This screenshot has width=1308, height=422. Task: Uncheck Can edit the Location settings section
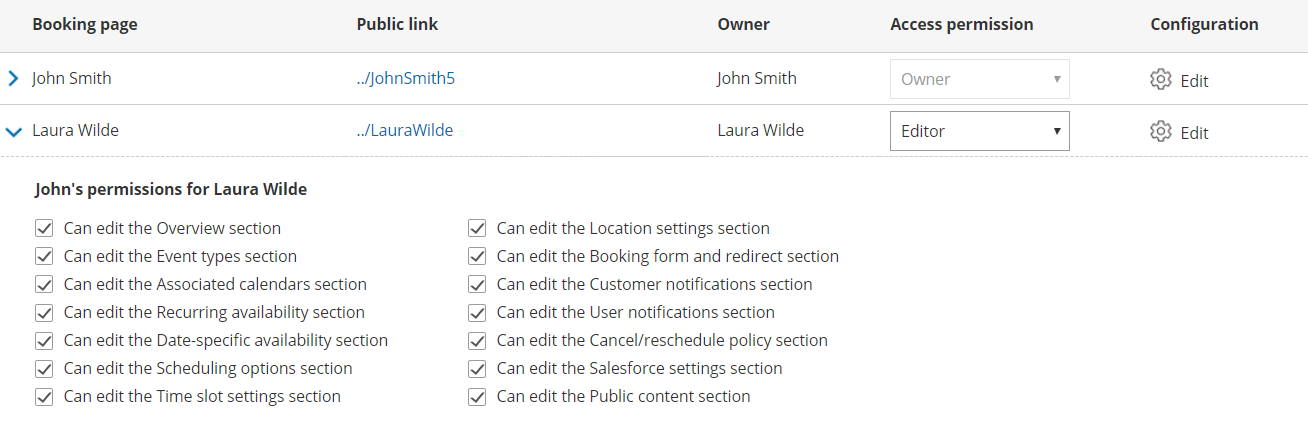click(x=477, y=229)
